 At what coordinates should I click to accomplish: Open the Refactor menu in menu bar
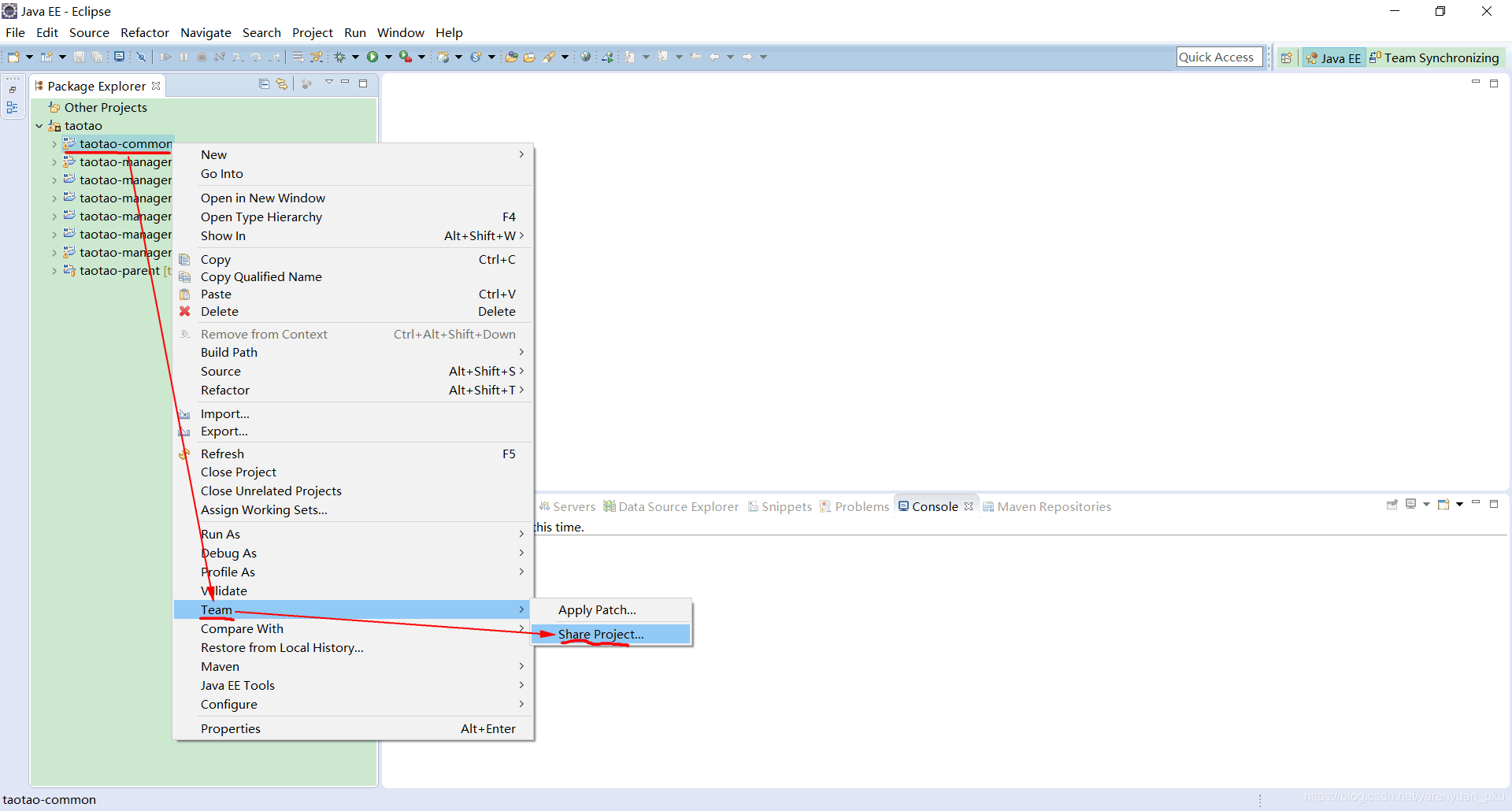145,32
